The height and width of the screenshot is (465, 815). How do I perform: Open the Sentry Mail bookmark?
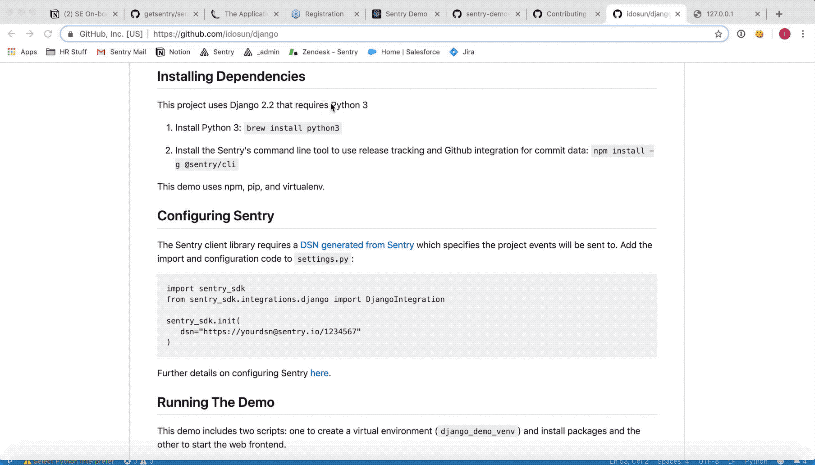pos(122,52)
